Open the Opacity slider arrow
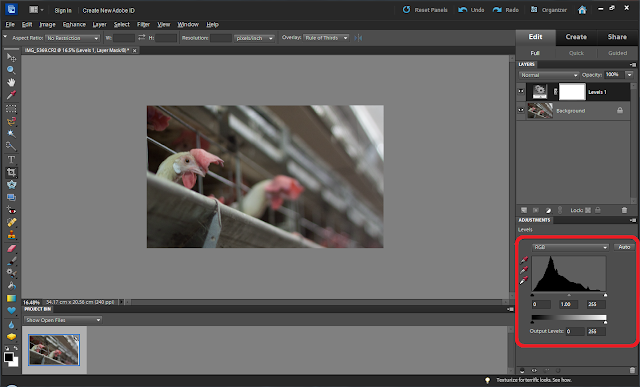 629,75
